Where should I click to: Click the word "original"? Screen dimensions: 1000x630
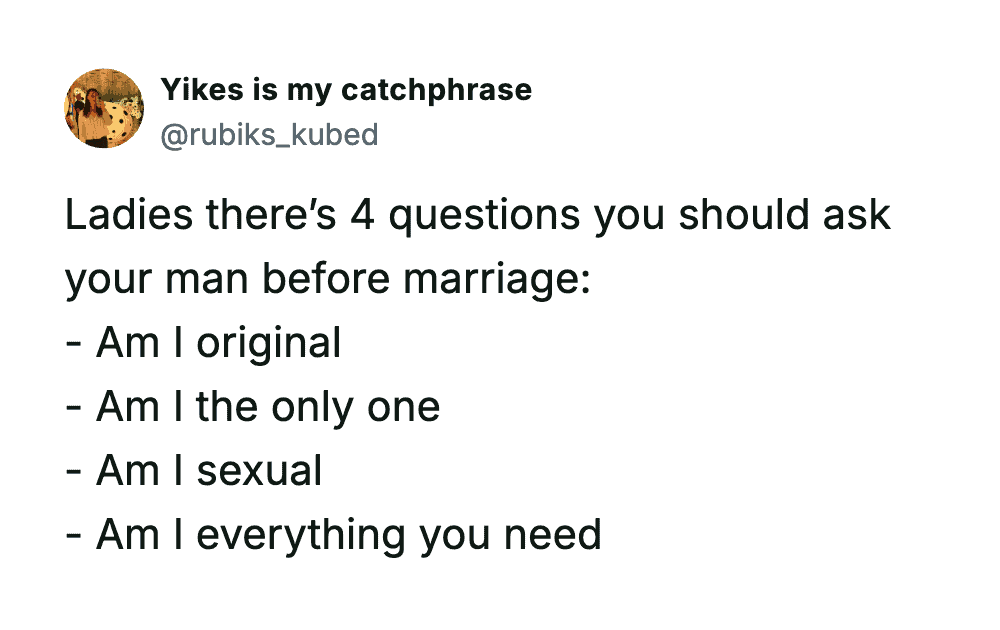(268, 344)
